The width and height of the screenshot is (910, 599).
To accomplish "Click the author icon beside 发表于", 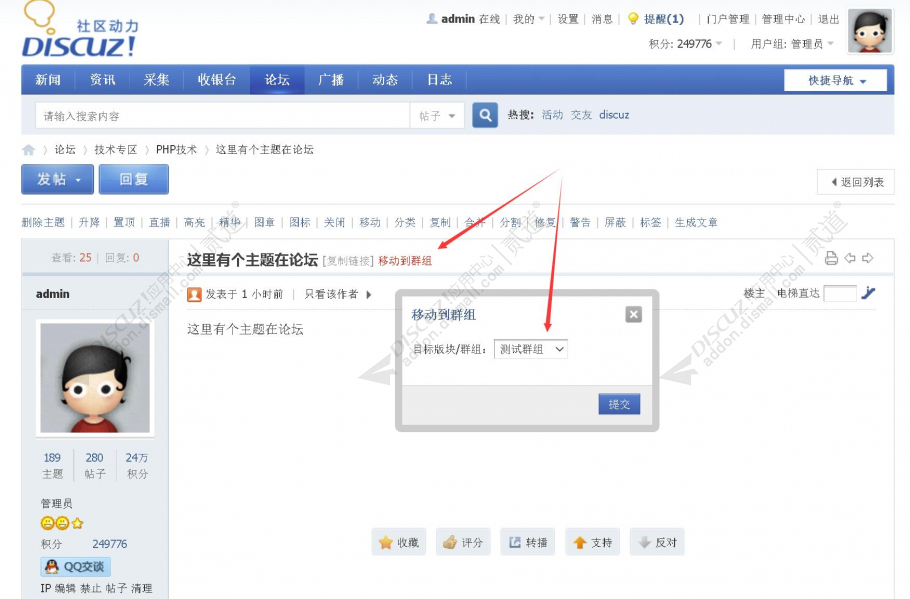I will 194,295.
